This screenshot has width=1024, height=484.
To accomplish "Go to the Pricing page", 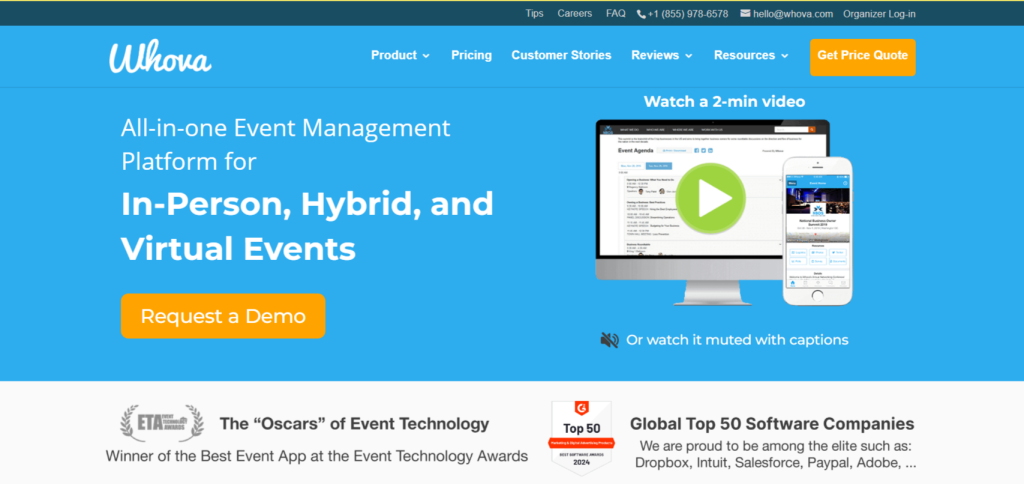I will [x=472, y=56].
